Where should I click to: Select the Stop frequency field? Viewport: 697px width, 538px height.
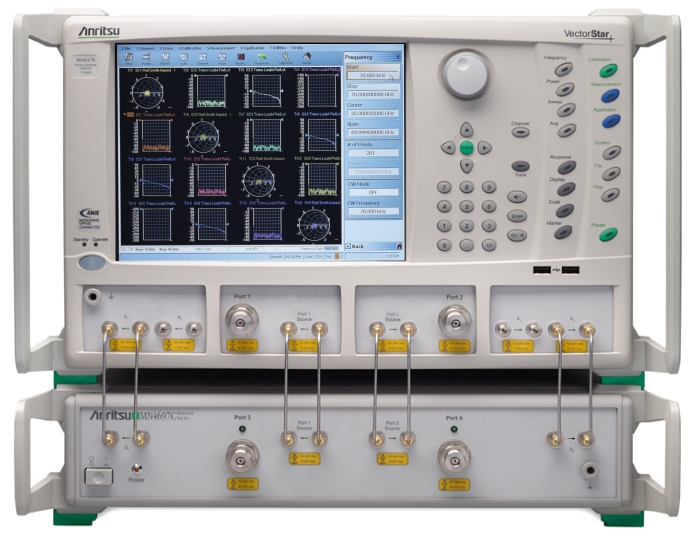click(373, 95)
